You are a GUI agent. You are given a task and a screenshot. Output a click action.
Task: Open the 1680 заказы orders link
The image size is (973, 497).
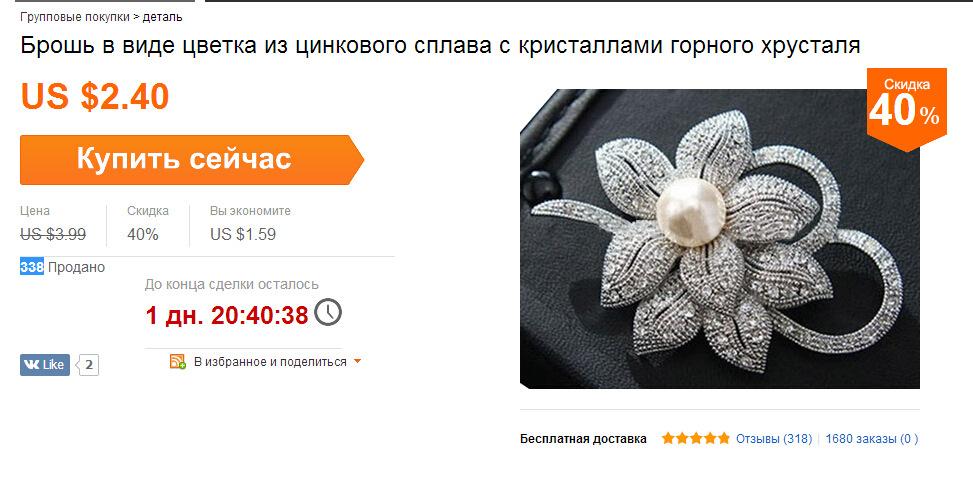[x=871, y=439]
